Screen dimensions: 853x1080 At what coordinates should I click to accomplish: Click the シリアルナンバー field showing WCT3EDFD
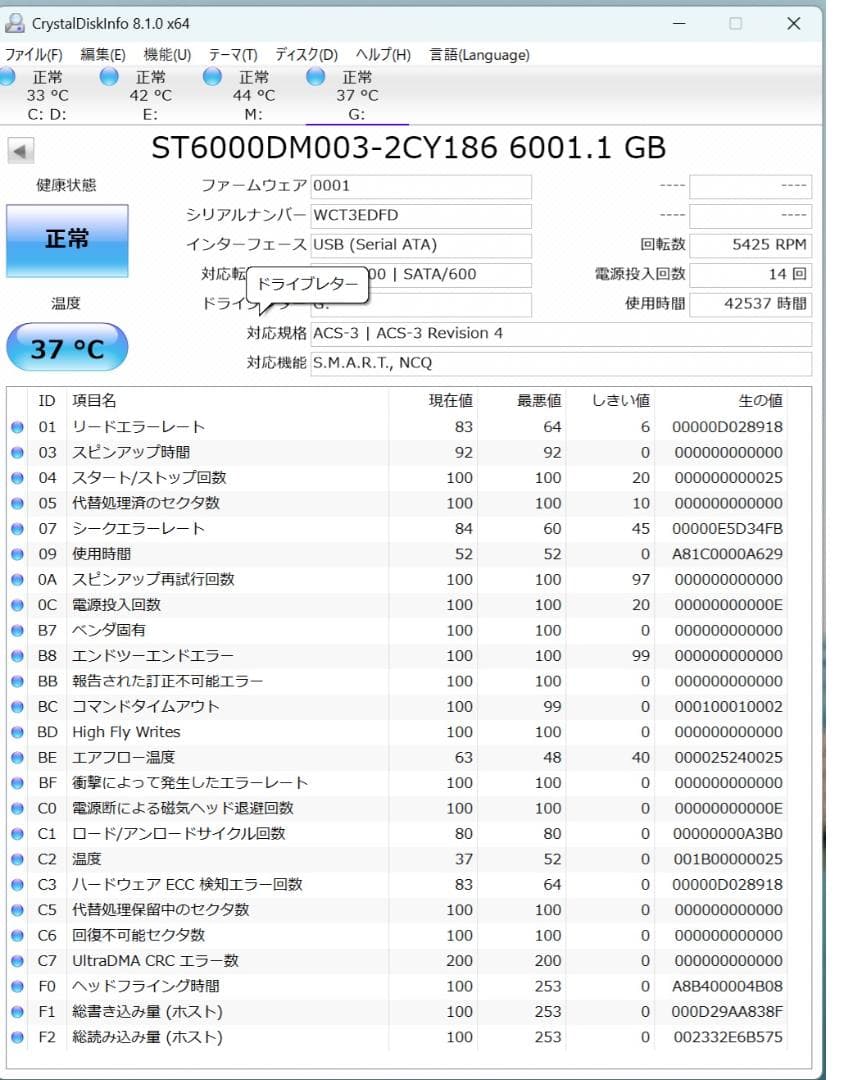(420, 216)
